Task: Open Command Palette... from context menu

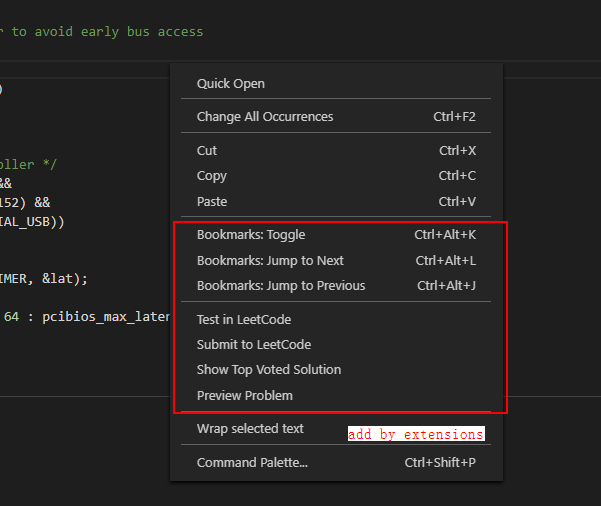Action: pyautogui.click(x=336, y=463)
